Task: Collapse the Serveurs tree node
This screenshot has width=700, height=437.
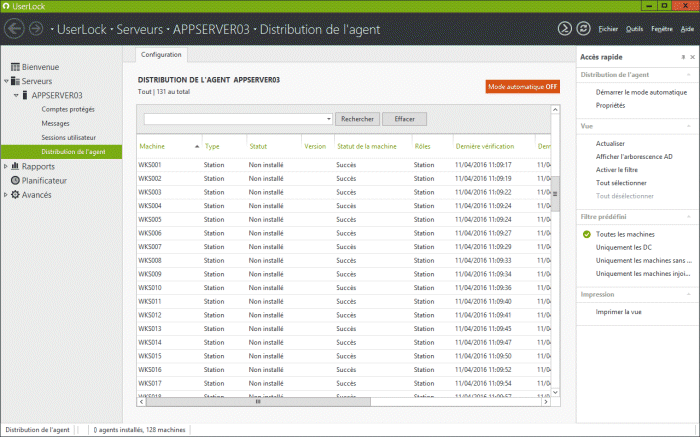Action: (6, 81)
